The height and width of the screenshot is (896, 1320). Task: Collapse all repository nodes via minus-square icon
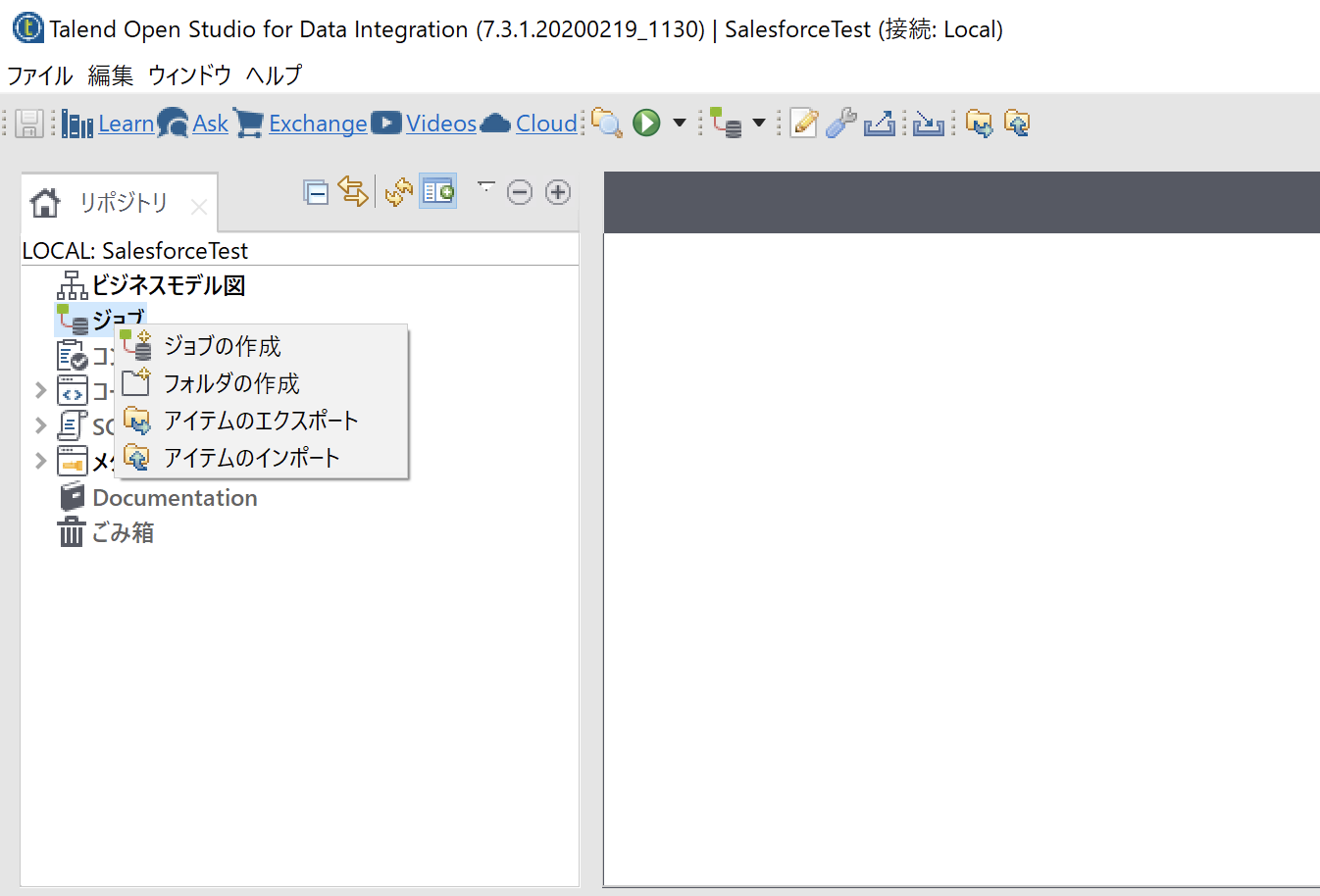pos(316,192)
